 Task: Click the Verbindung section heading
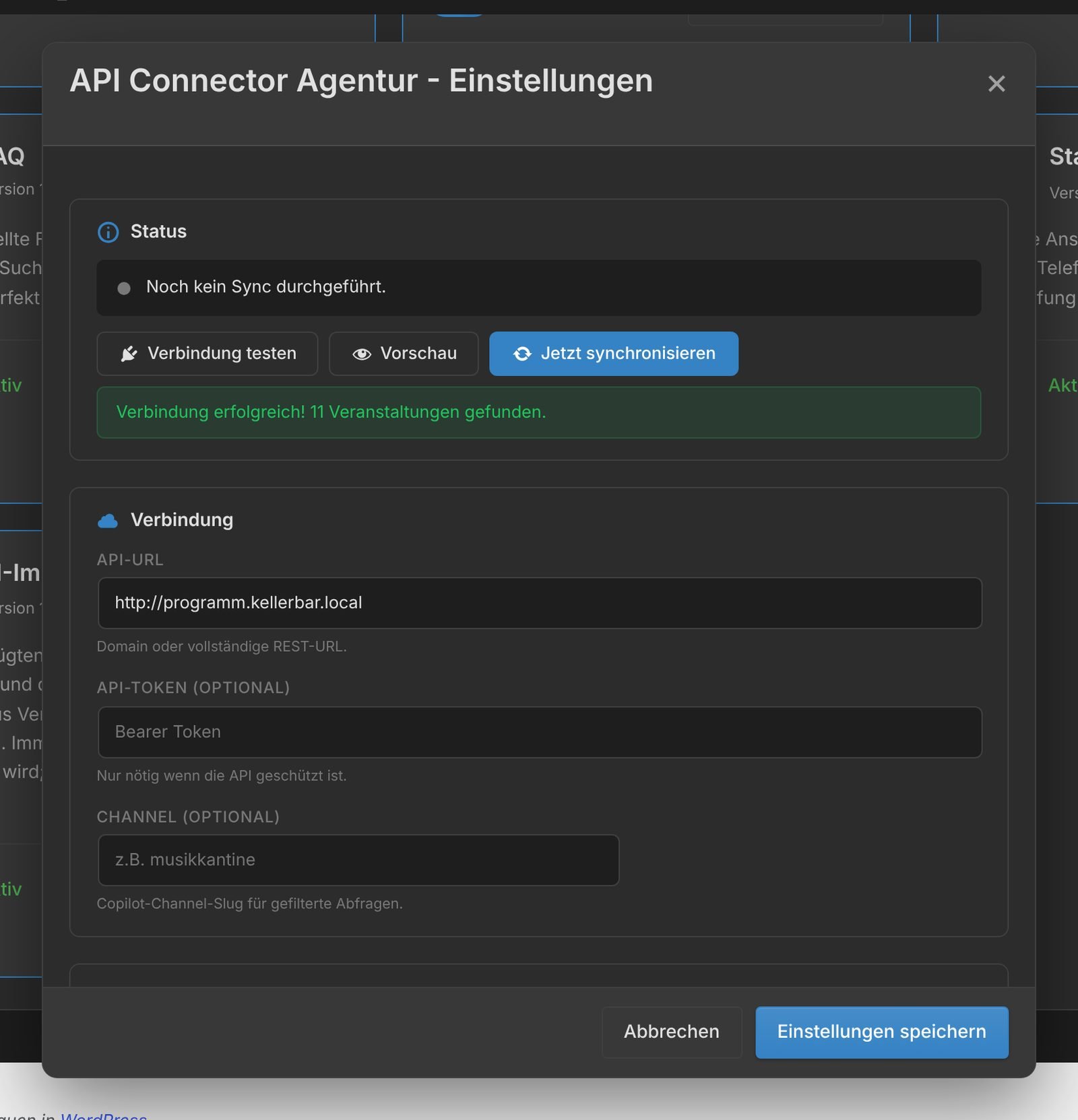click(182, 520)
